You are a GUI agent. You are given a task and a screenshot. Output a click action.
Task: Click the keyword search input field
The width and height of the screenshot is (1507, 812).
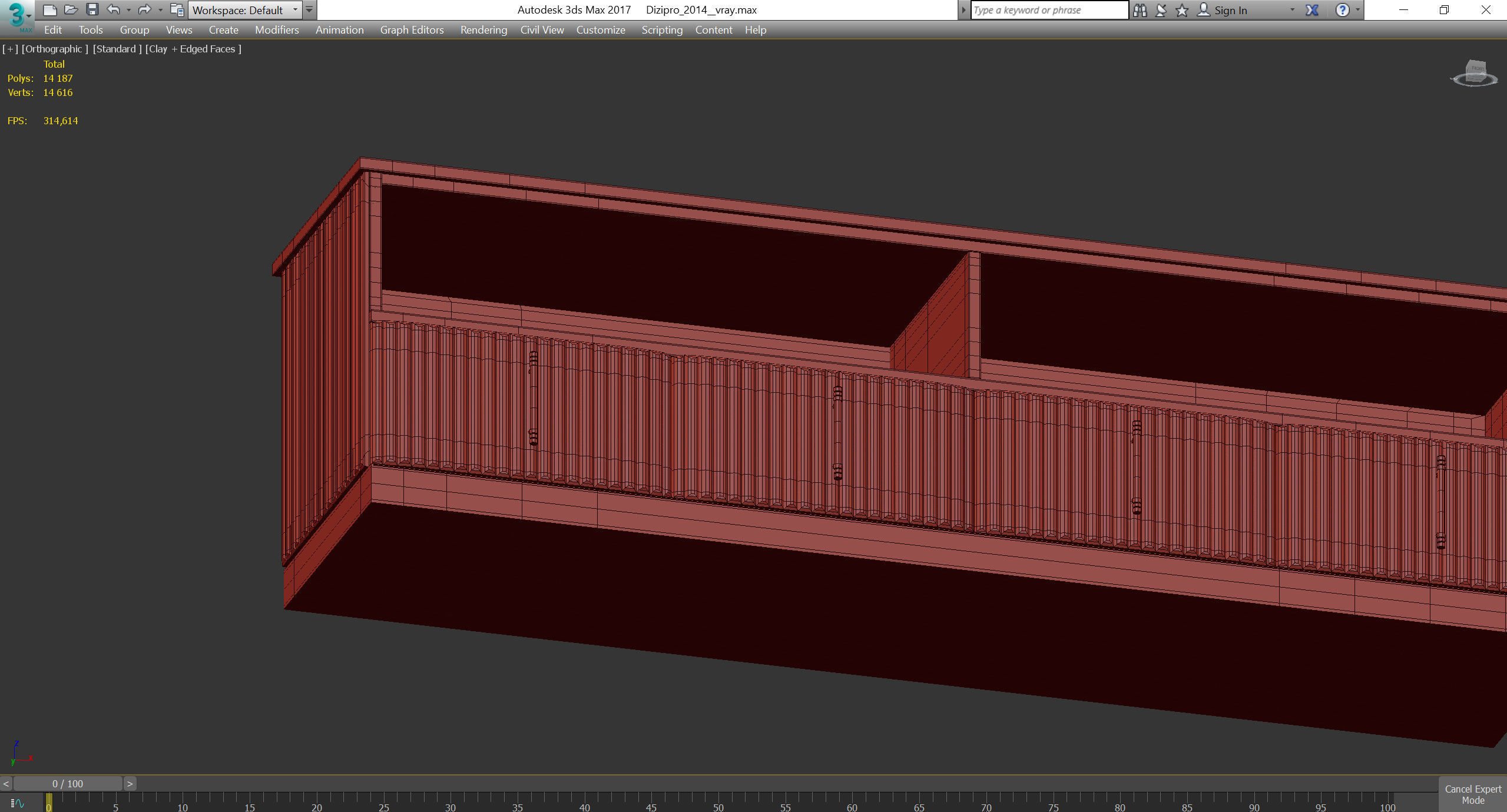point(1048,10)
